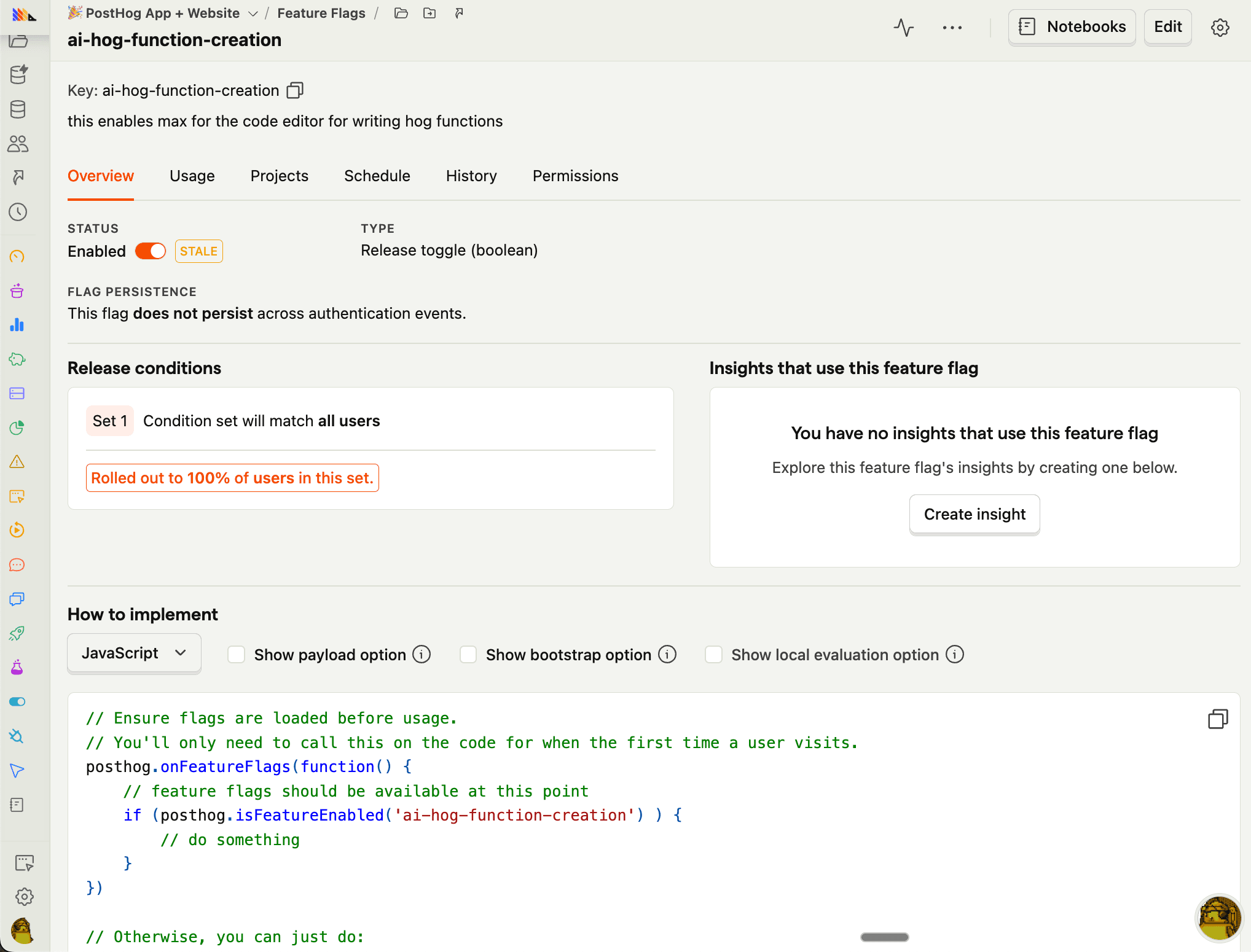
Task: Open the warning triangle error tracking icon
Action: 17,462
